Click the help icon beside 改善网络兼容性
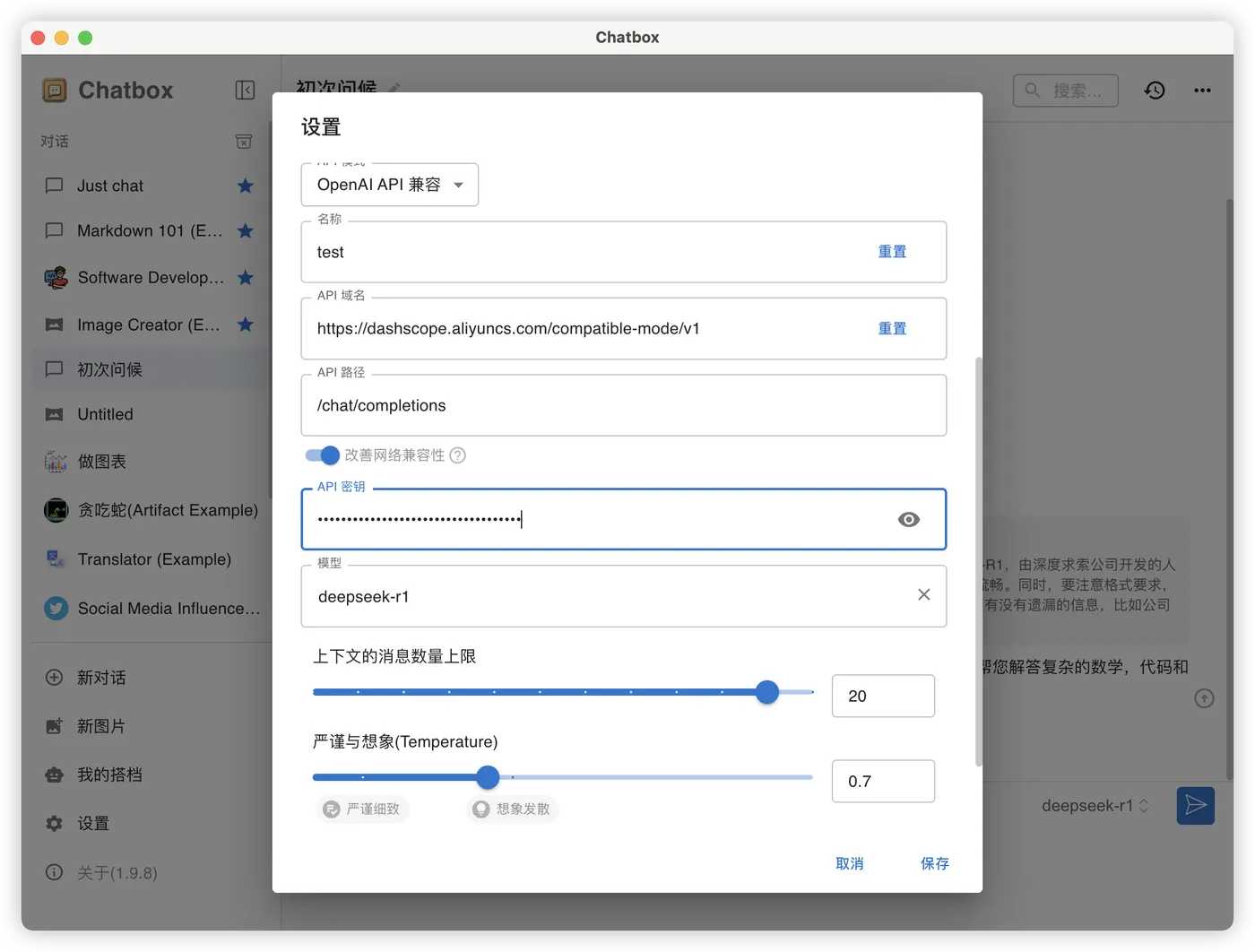Image resolution: width=1255 pixels, height=952 pixels. [x=457, y=455]
